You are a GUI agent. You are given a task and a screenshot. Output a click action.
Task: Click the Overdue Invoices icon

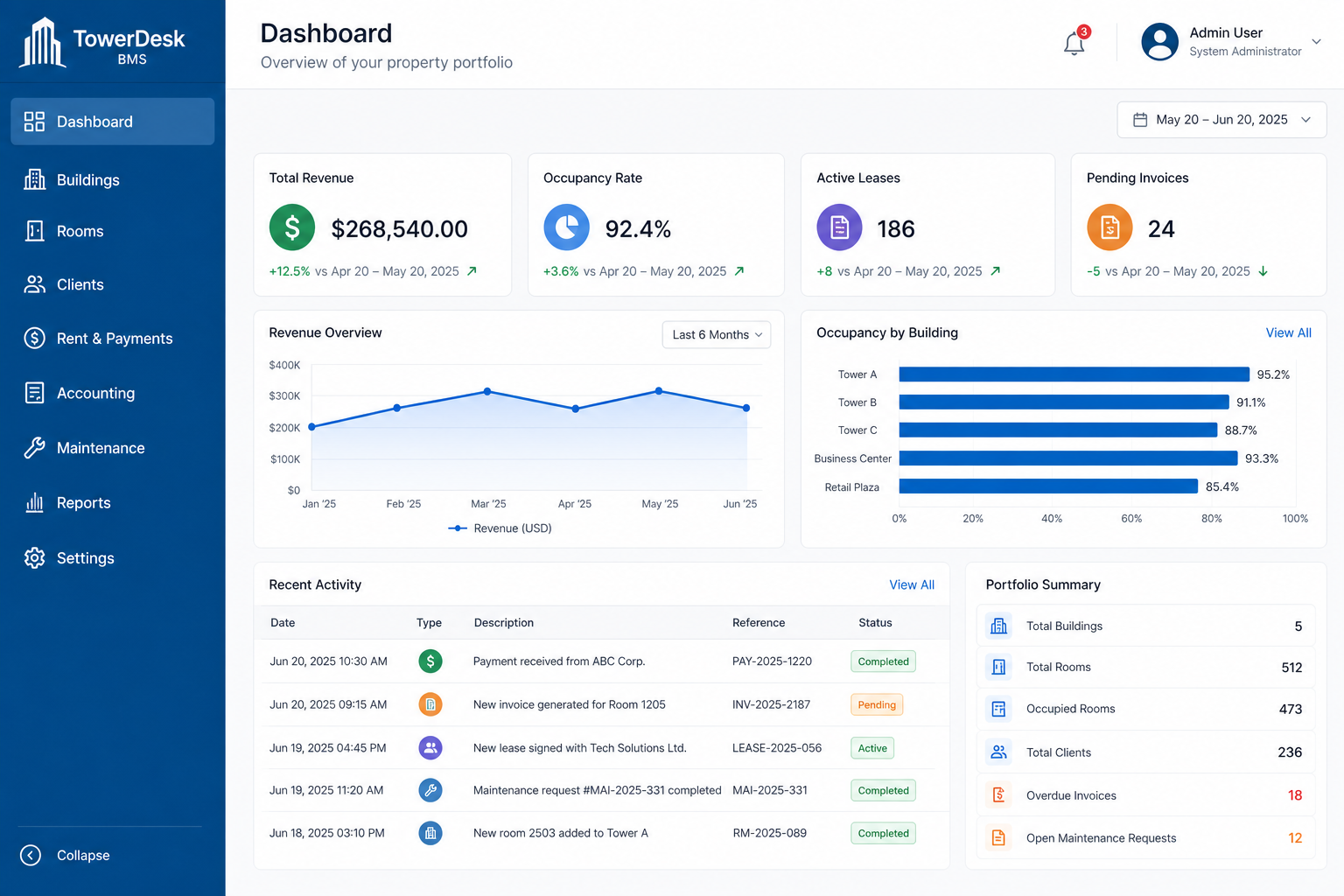coord(998,794)
